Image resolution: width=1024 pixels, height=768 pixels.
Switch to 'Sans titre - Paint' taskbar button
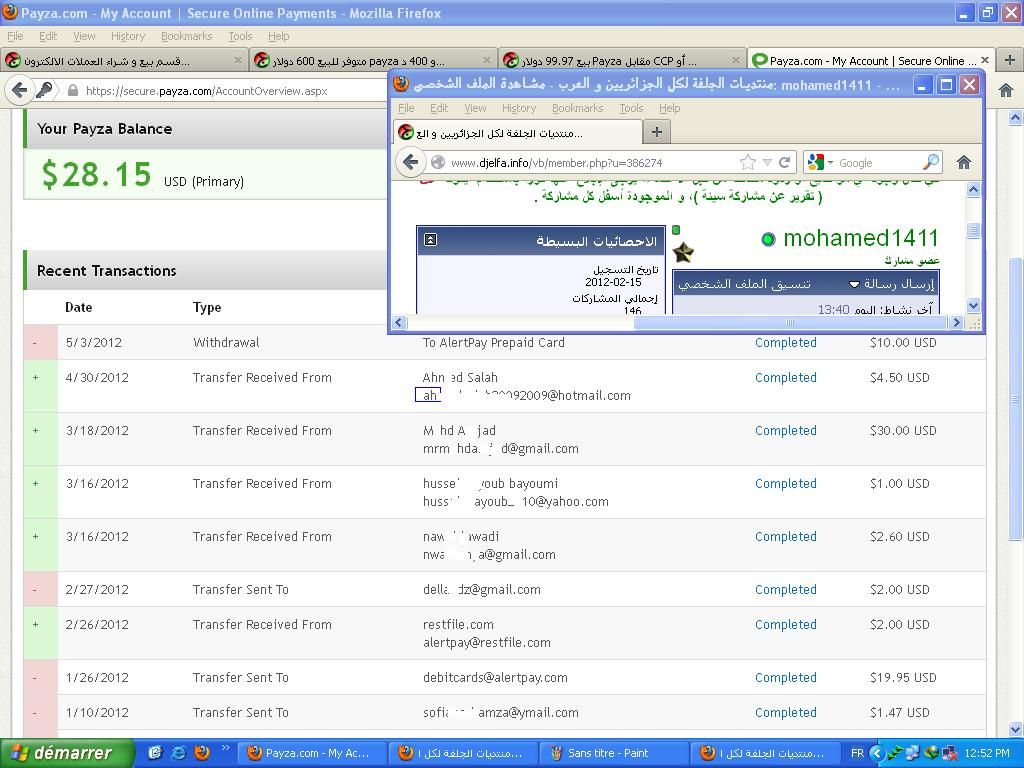coord(614,753)
